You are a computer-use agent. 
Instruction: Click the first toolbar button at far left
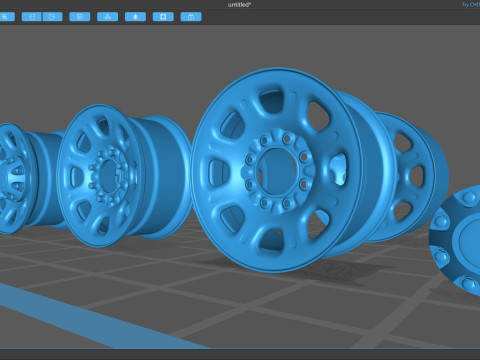pos(7,17)
